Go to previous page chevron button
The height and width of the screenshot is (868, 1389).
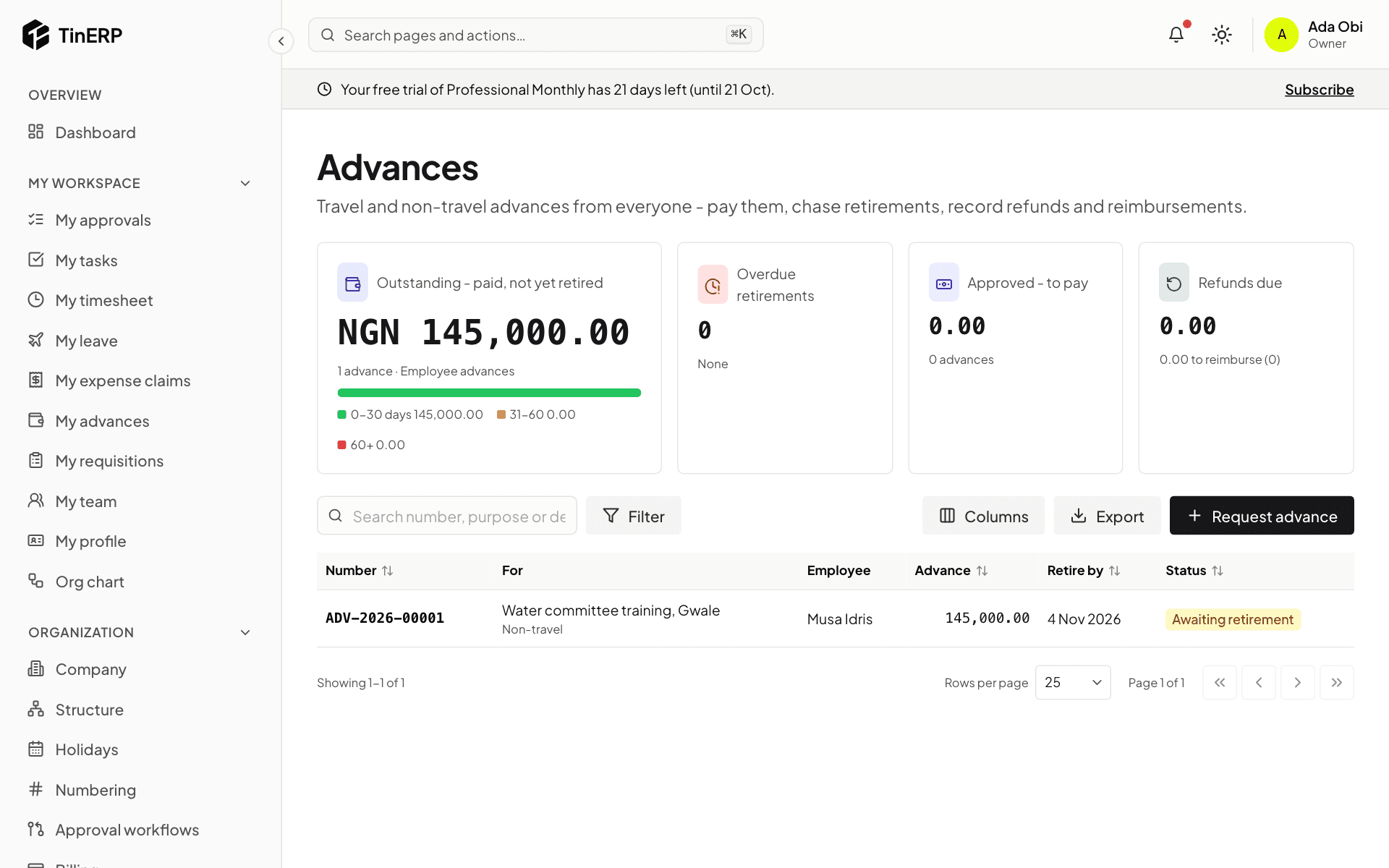(1259, 683)
